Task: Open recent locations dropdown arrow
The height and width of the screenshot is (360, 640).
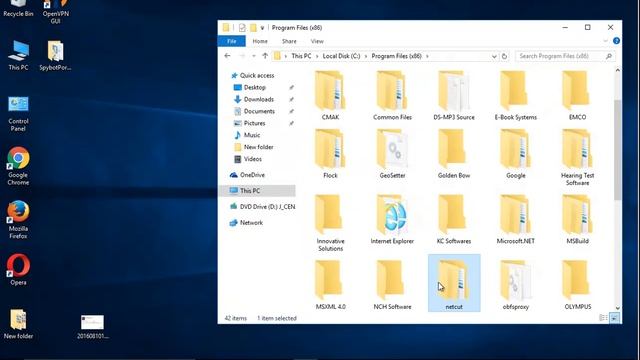Action: coord(254,56)
